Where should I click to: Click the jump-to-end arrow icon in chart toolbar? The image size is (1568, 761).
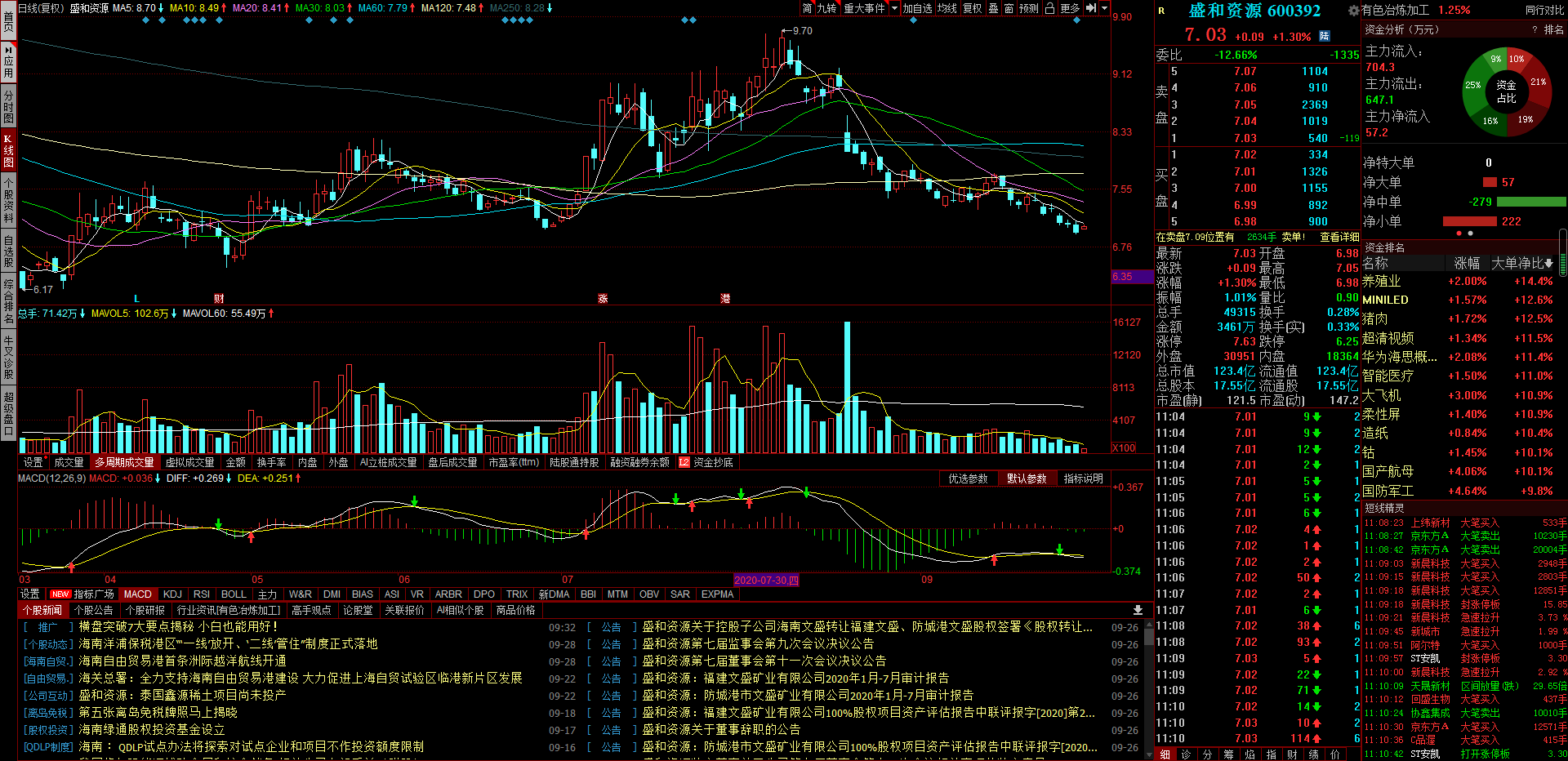pyautogui.click(x=1090, y=8)
